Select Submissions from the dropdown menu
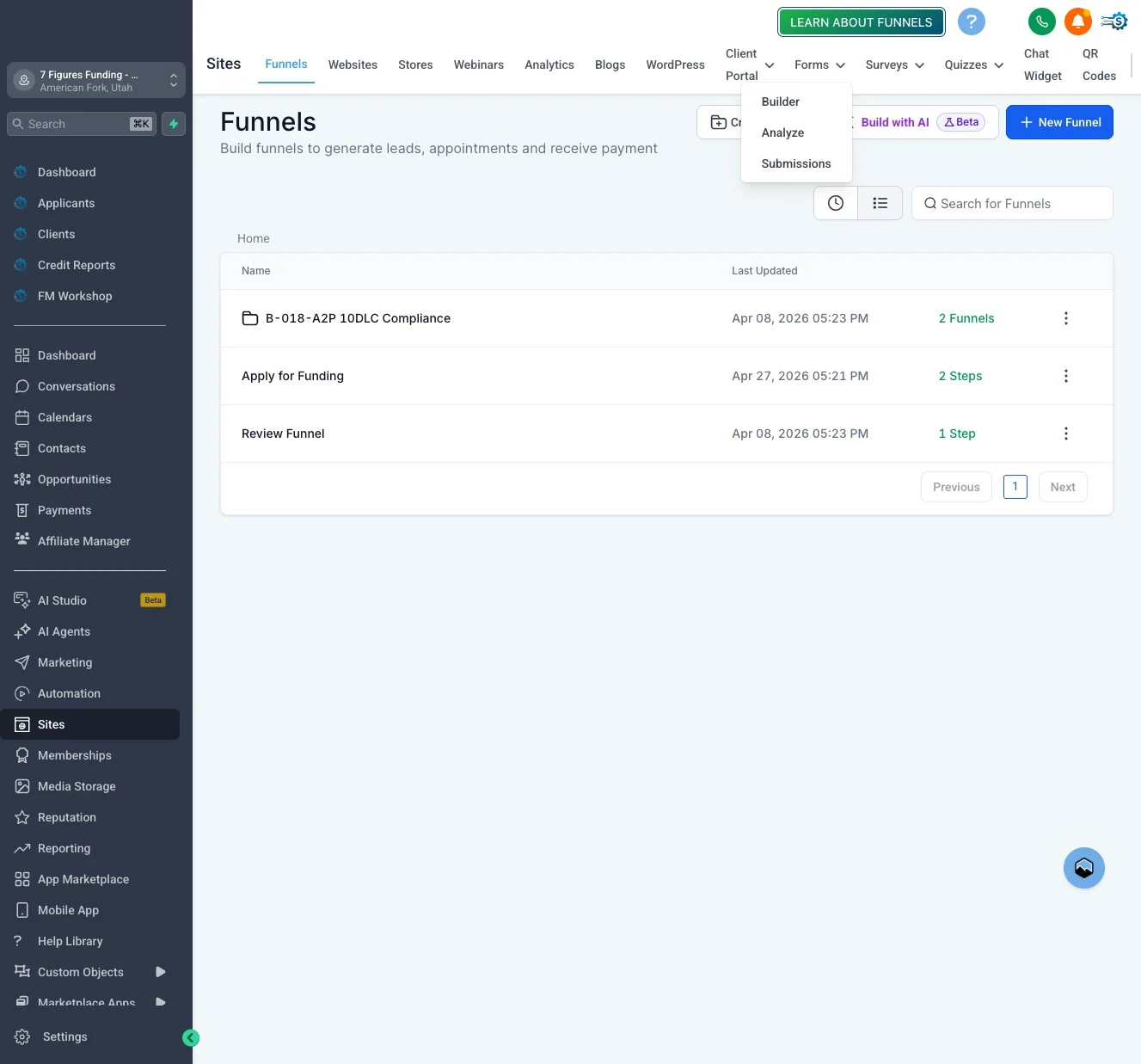The image size is (1141, 1064). 796,163
